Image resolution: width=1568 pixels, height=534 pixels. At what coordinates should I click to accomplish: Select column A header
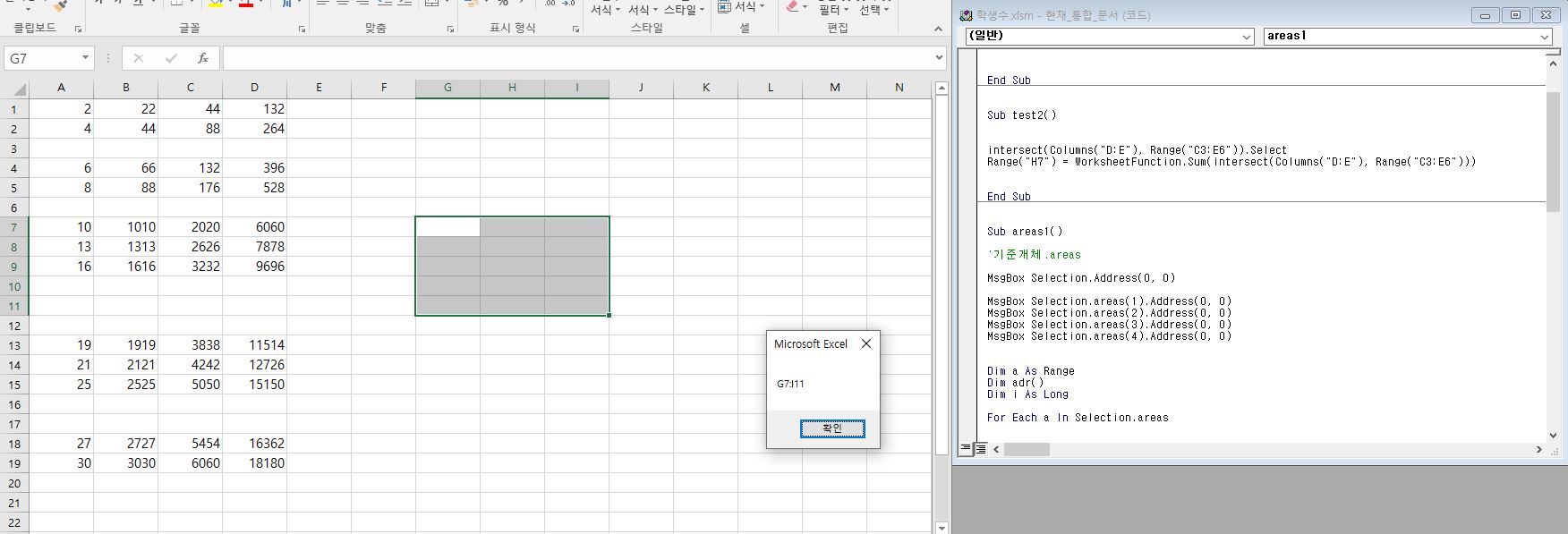[x=61, y=88]
